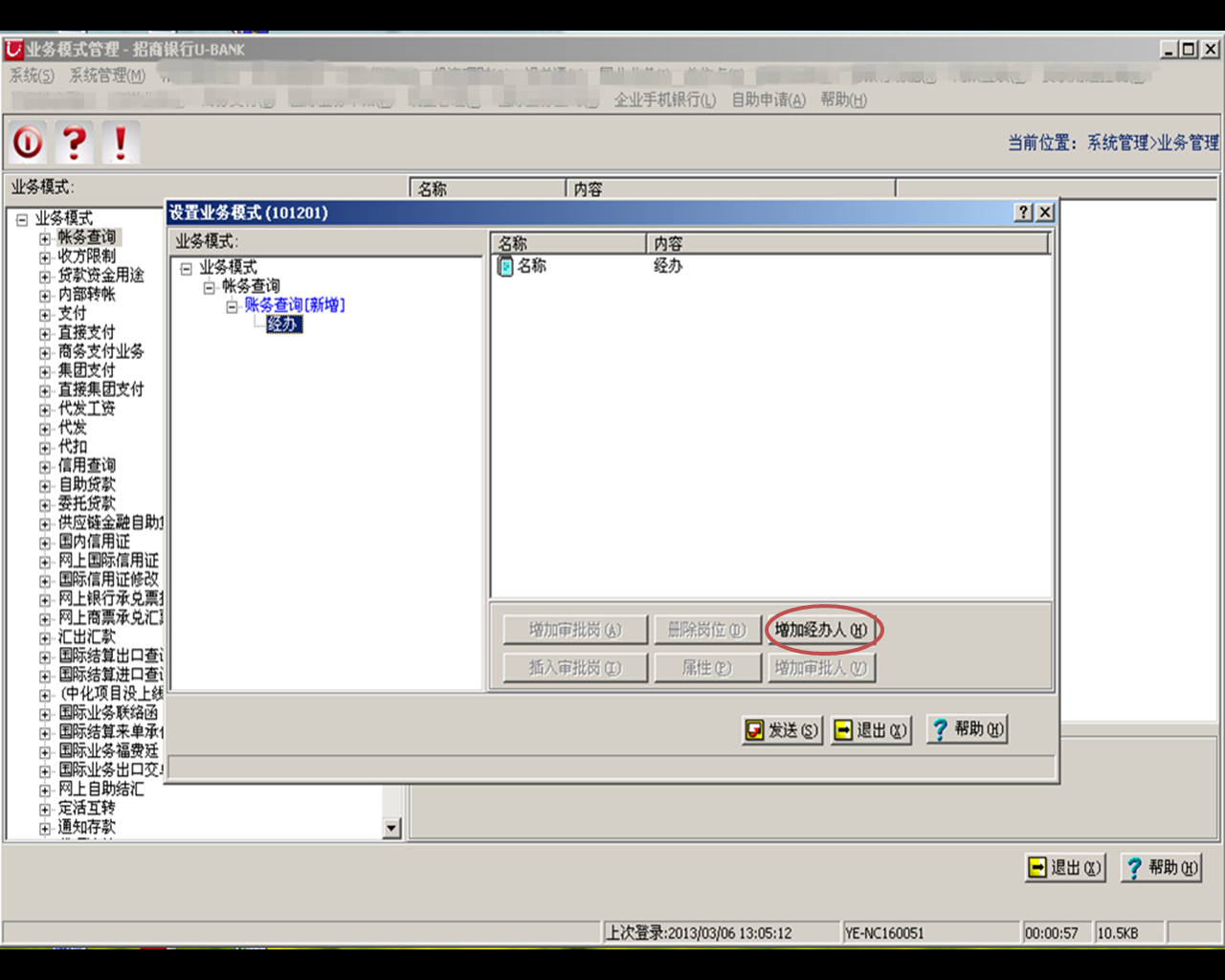
Task: Select 帐务查询 in main window tree
Action: pyautogui.click(x=87, y=236)
